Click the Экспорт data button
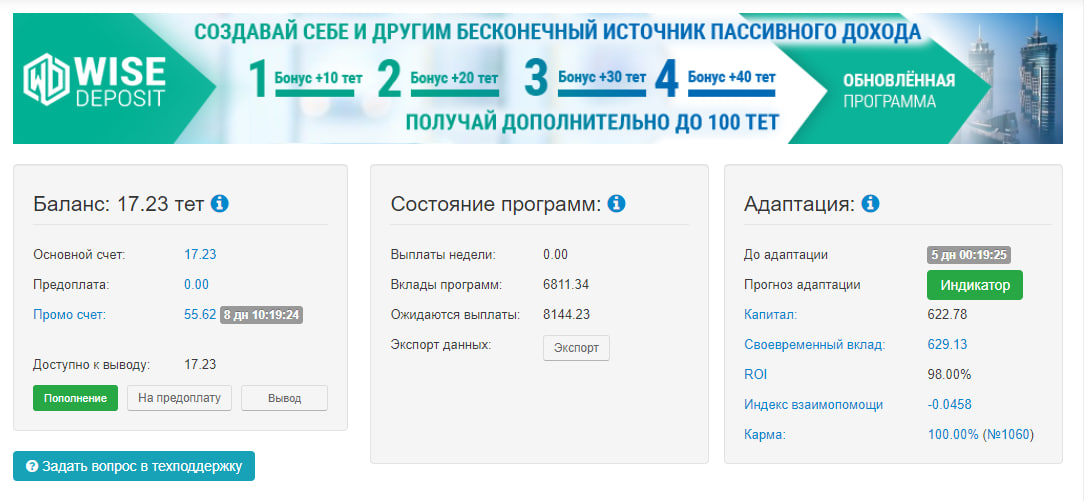1084x501 pixels. click(x=576, y=348)
